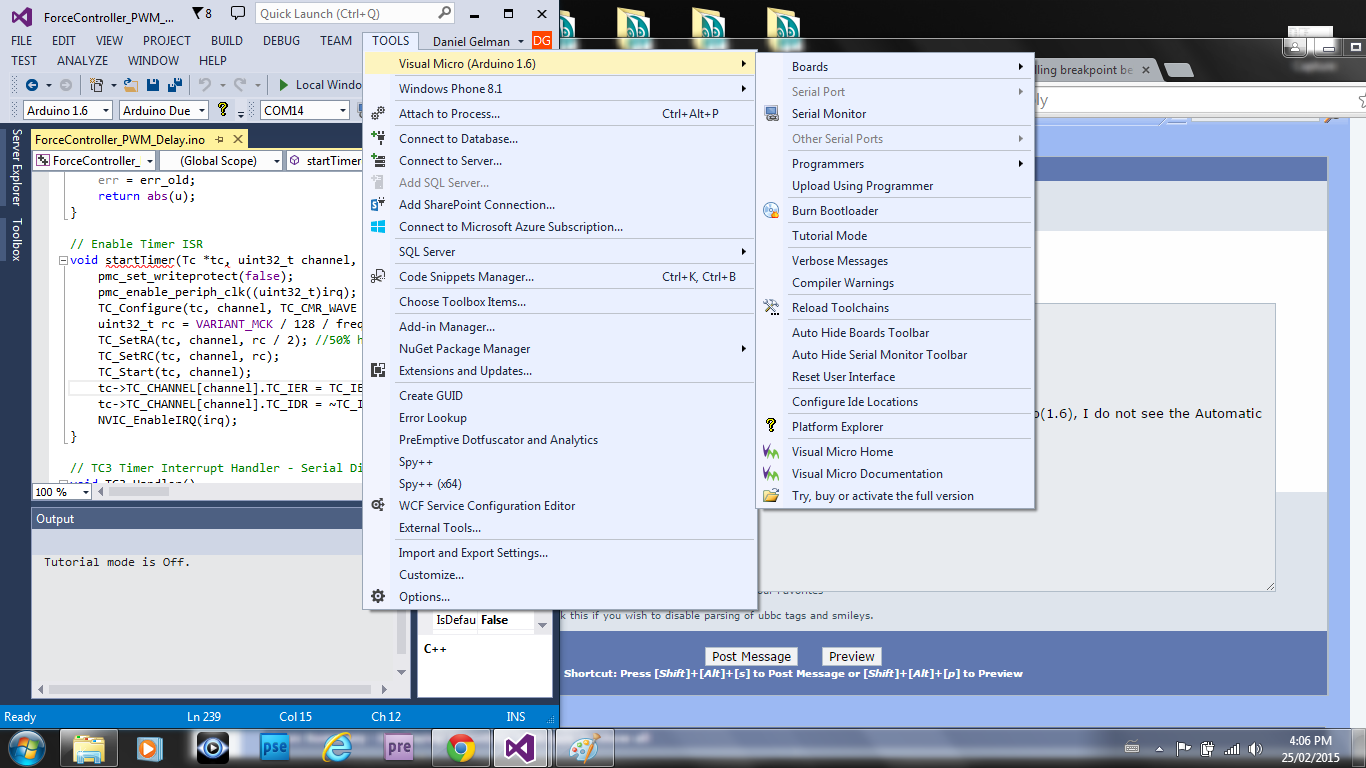Click the WCF Service Configuration Editor icon
This screenshot has height=768, width=1366.
(x=378, y=506)
